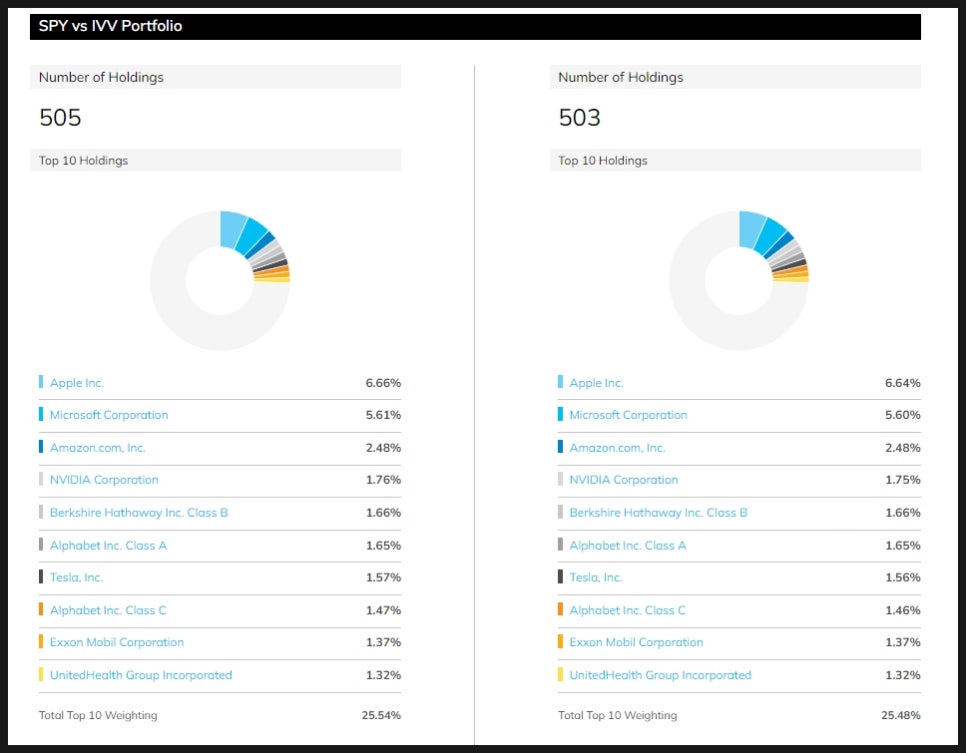Viewport: 966px width, 753px height.
Task: Click NVIDIA Corporation link in the right column
Action: [x=623, y=479]
